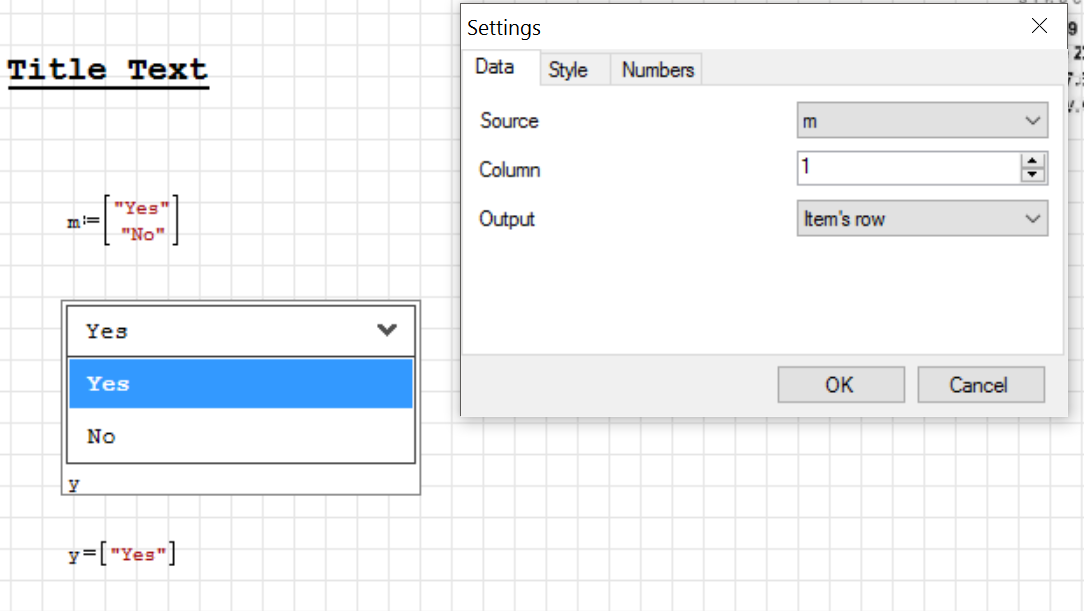Click the y result expression below the combo box

(122, 555)
